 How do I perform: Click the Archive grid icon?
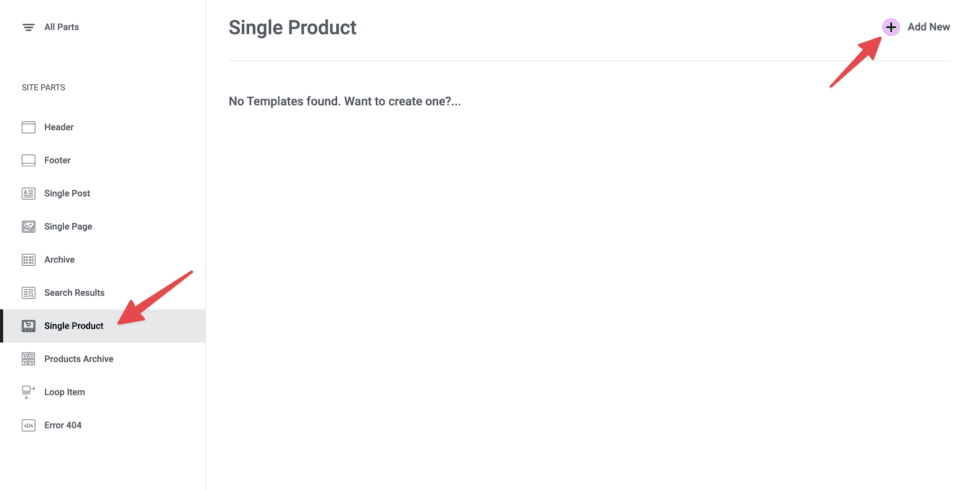coord(28,260)
